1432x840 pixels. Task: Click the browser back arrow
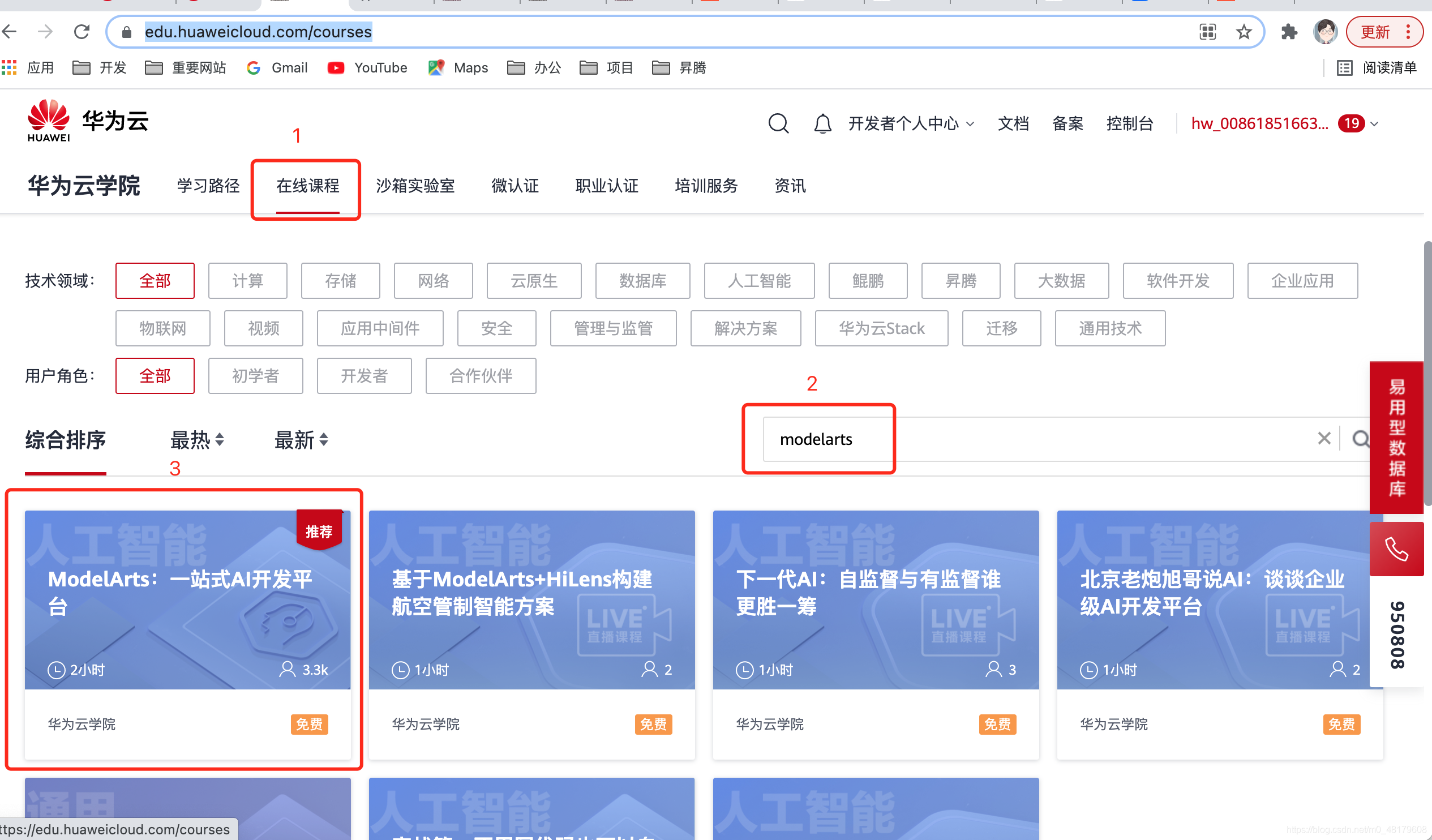tap(9, 32)
